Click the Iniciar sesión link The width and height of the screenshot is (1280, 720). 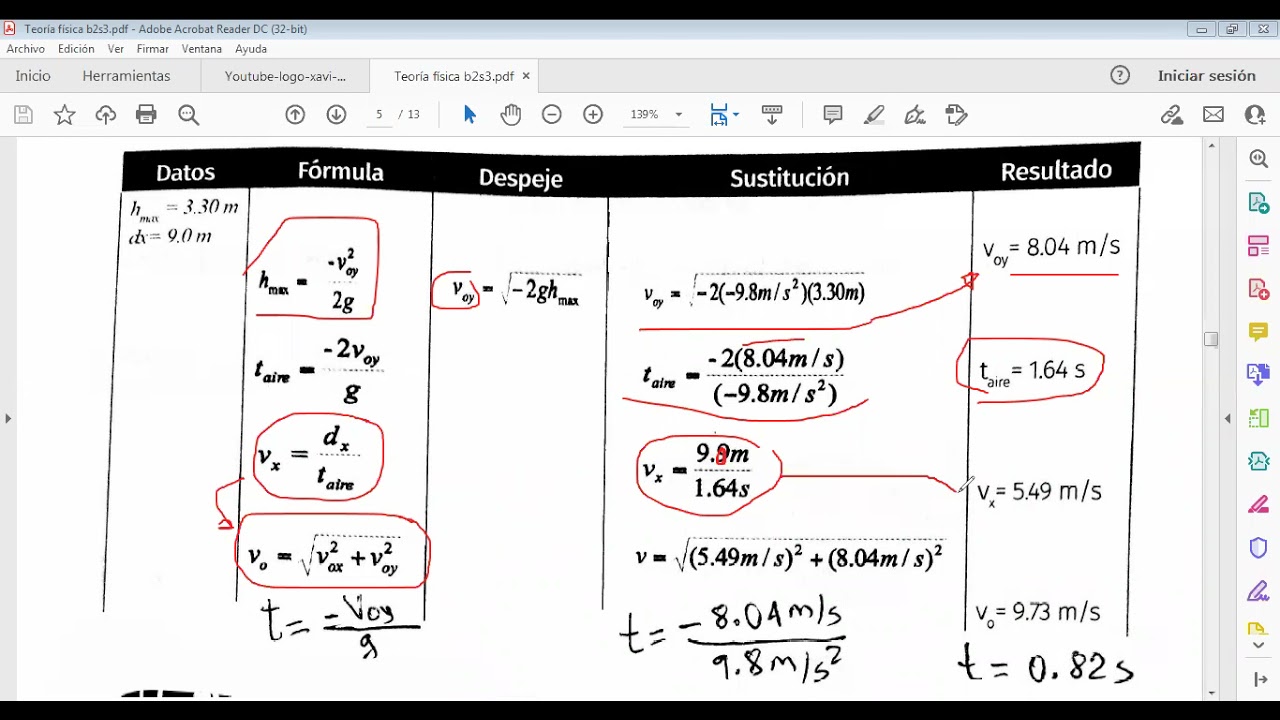1206,75
